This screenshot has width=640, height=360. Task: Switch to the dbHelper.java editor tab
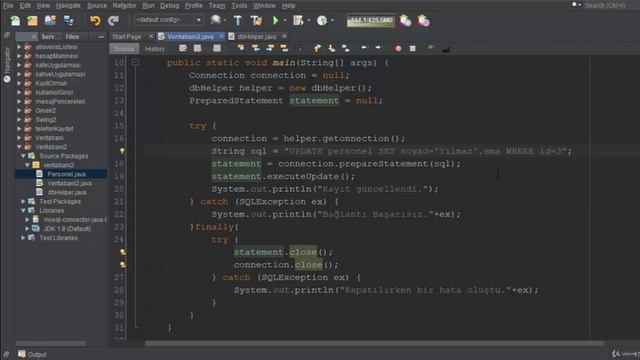tap(256, 37)
